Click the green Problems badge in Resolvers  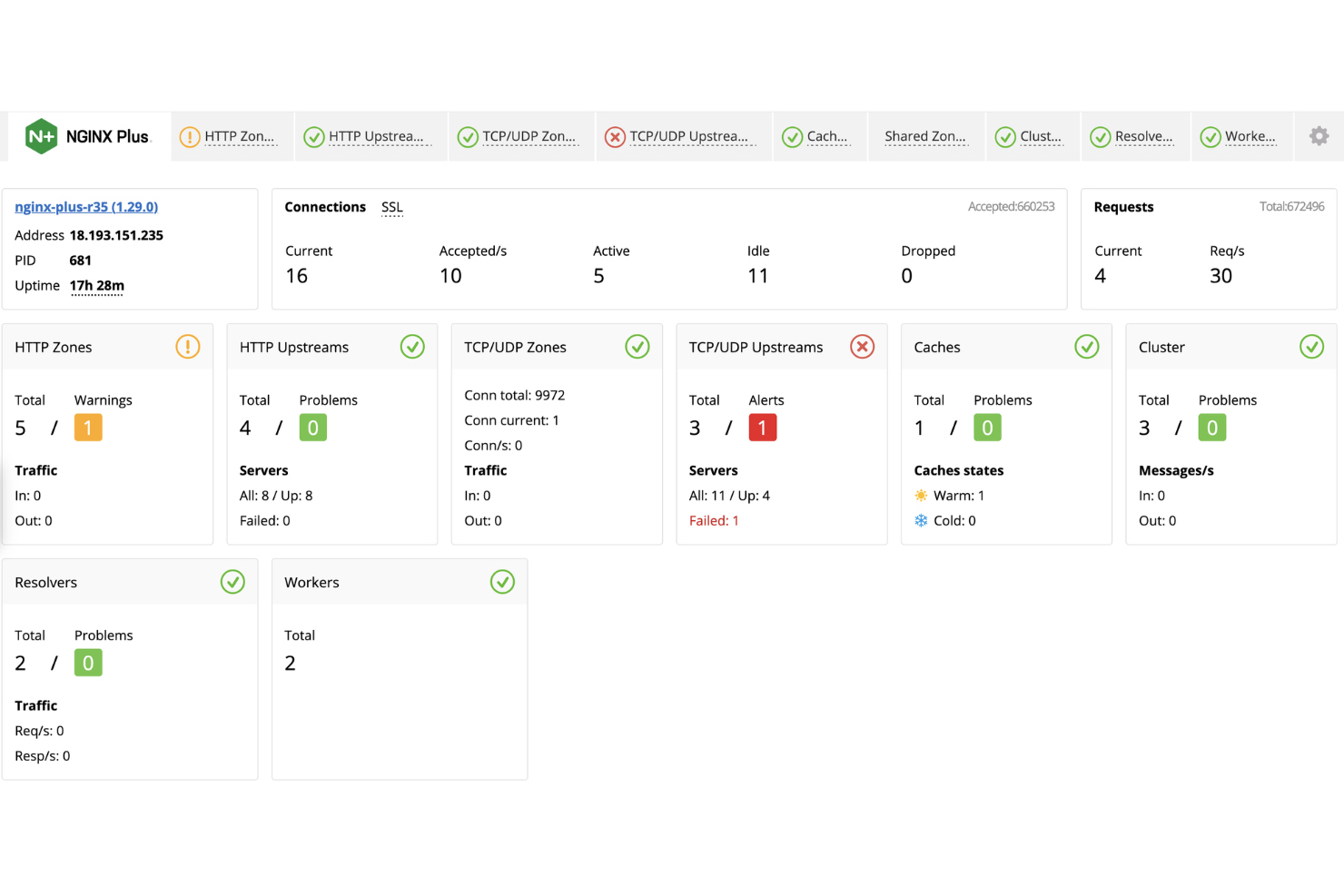click(88, 663)
